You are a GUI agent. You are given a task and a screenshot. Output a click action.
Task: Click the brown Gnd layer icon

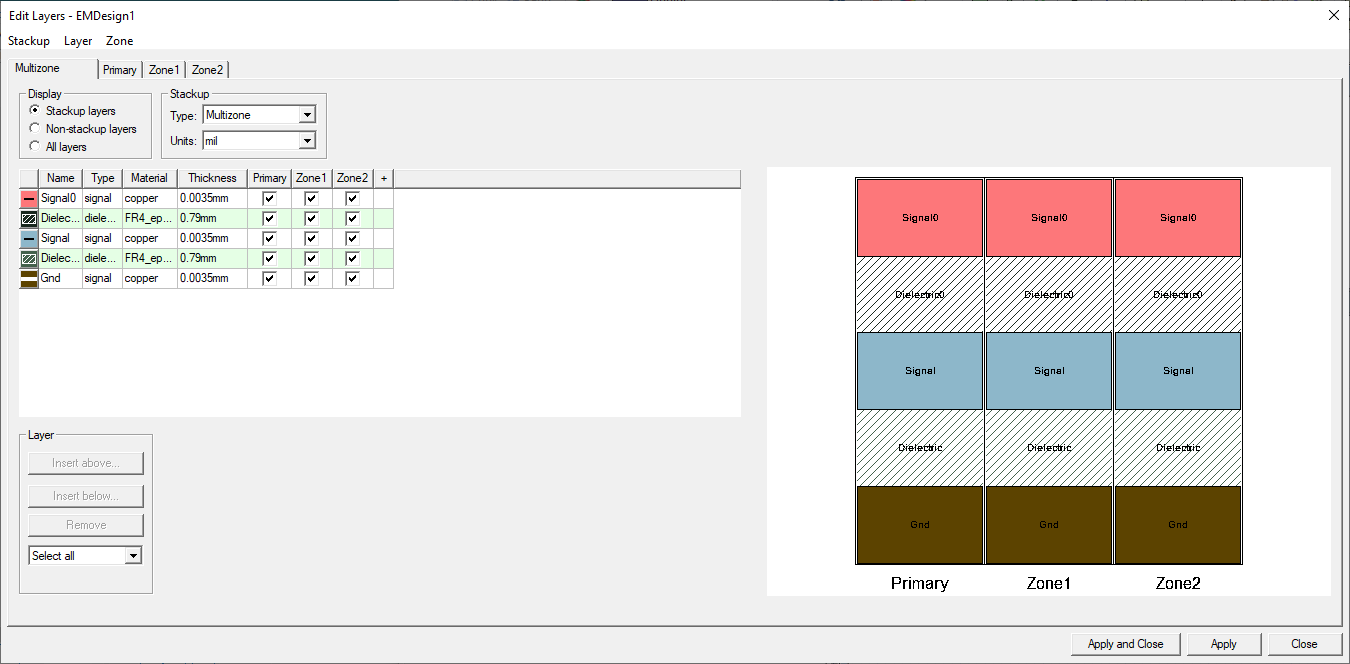pos(30,278)
